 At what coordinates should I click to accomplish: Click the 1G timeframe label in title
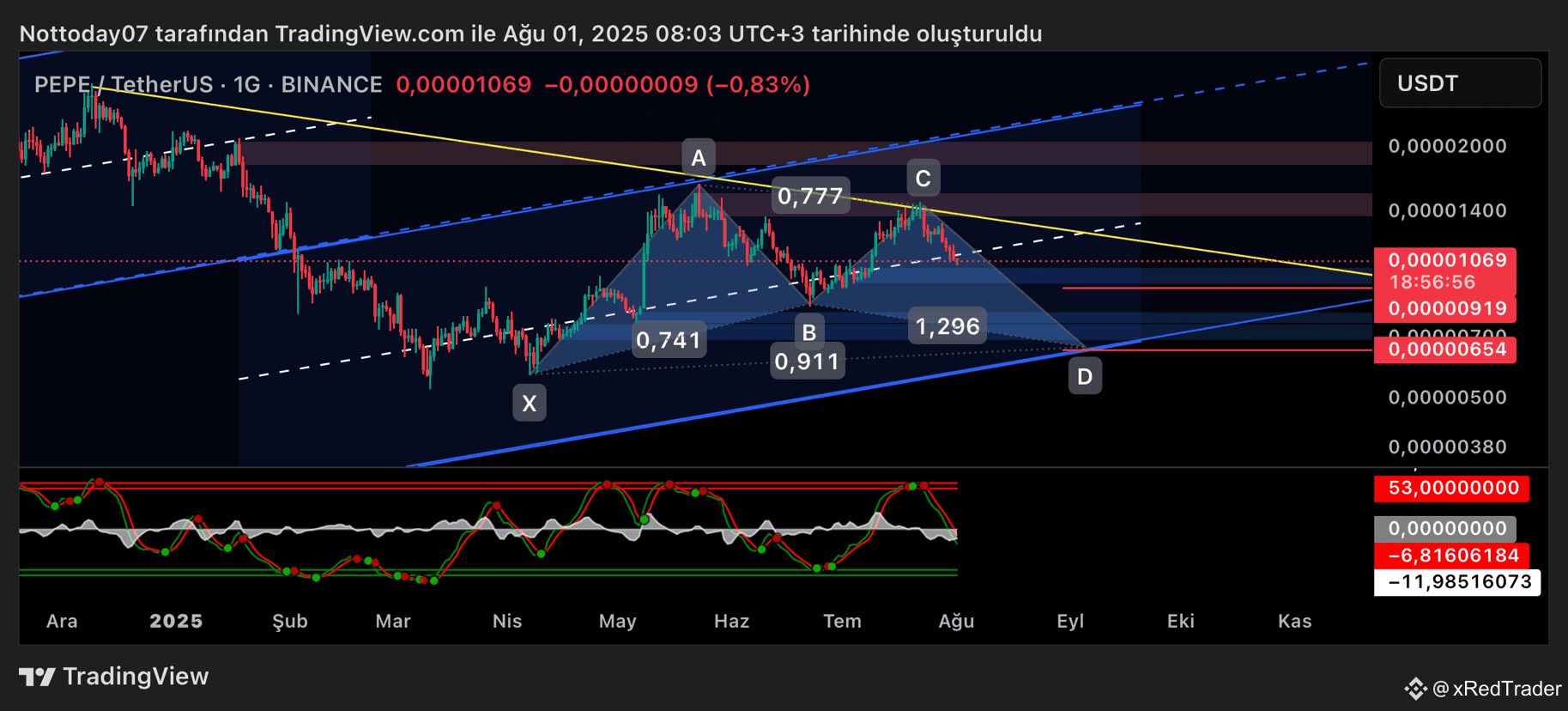[x=246, y=84]
